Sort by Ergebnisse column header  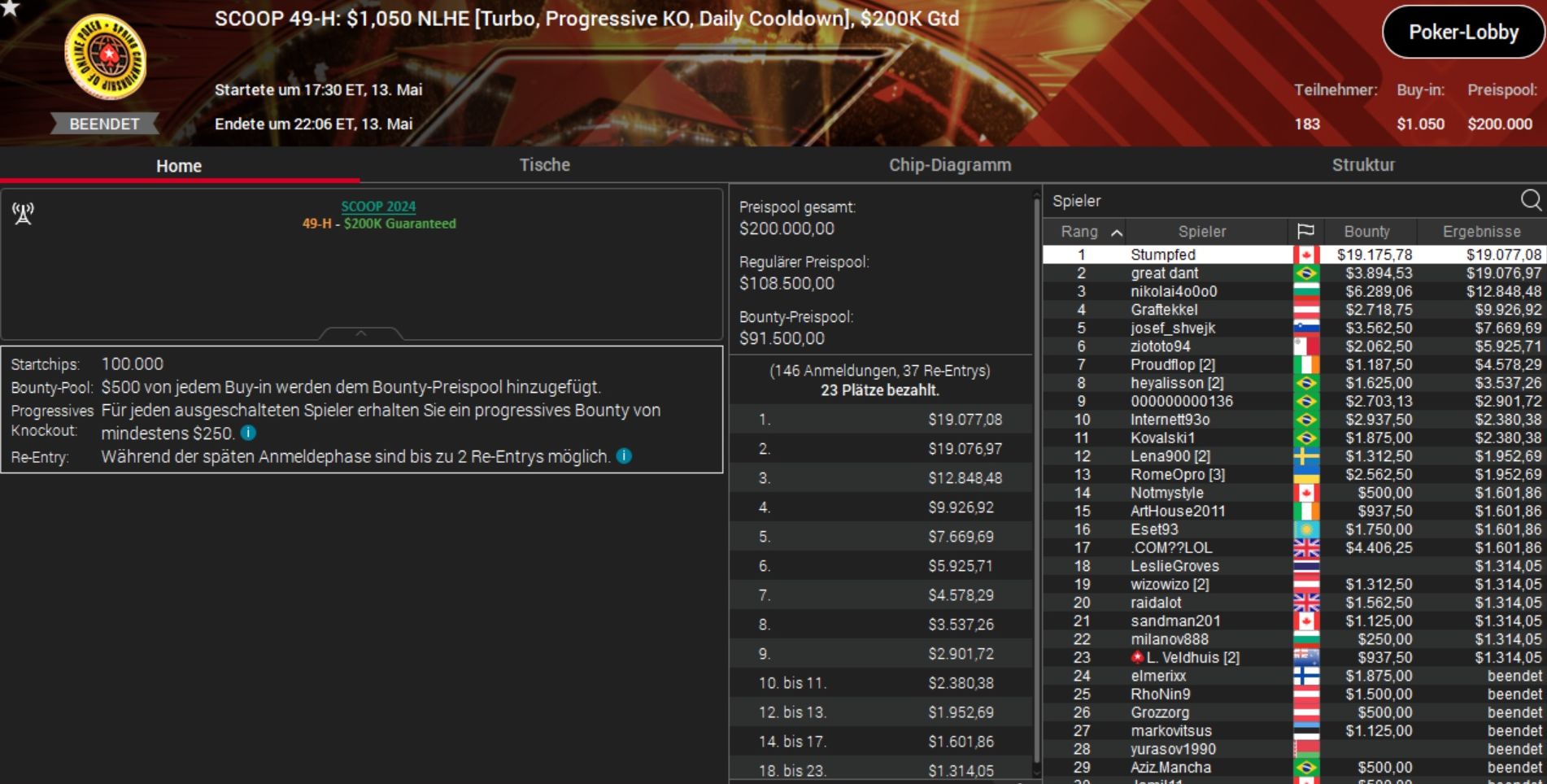click(x=1481, y=232)
